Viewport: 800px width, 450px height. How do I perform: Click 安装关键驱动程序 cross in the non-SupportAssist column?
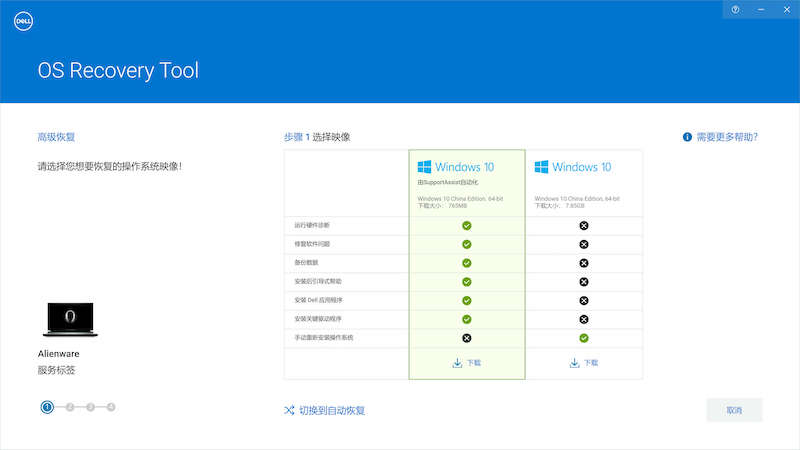(584, 319)
